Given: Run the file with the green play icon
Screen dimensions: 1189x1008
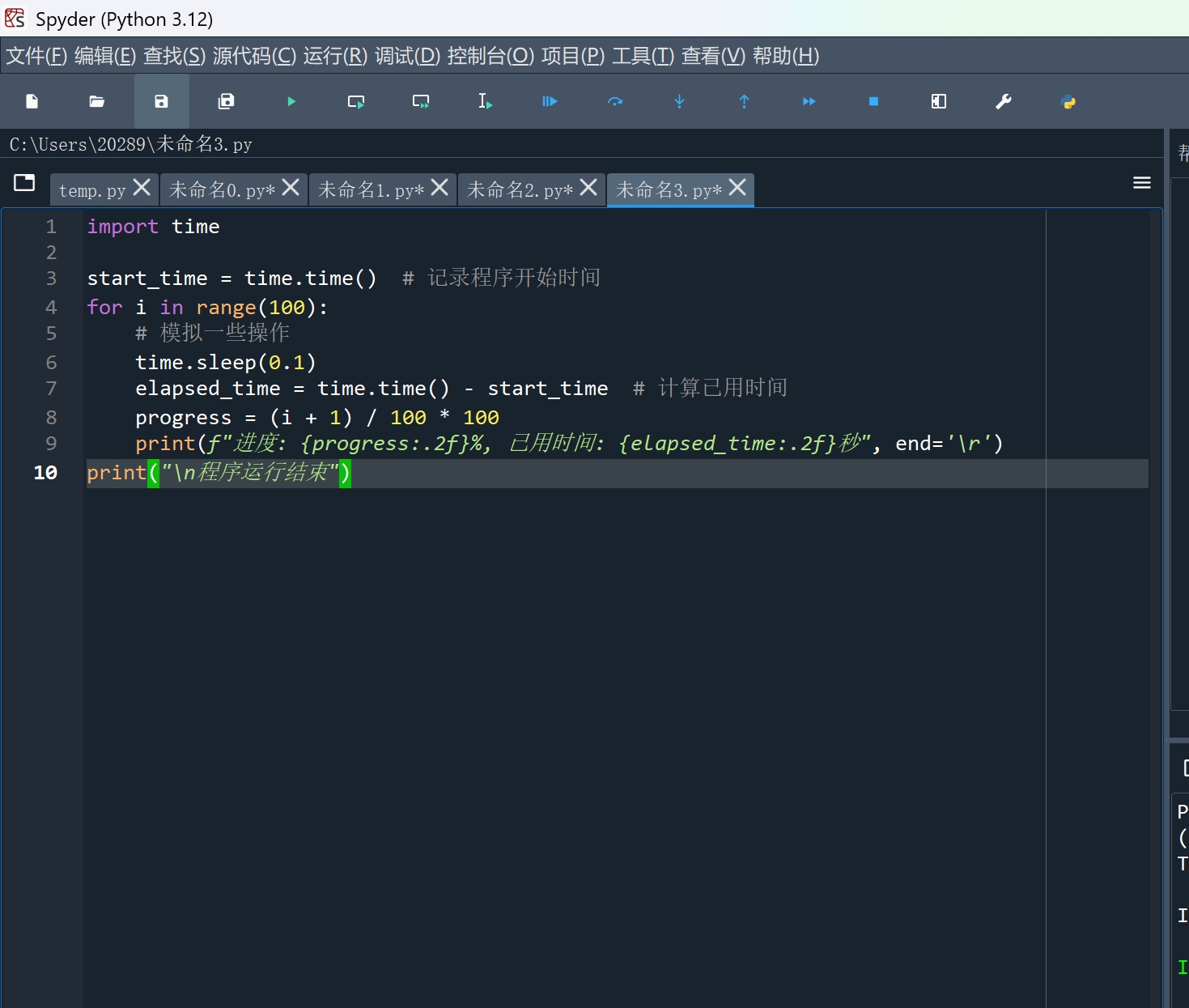Looking at the screenshot, I should [291, 101].
